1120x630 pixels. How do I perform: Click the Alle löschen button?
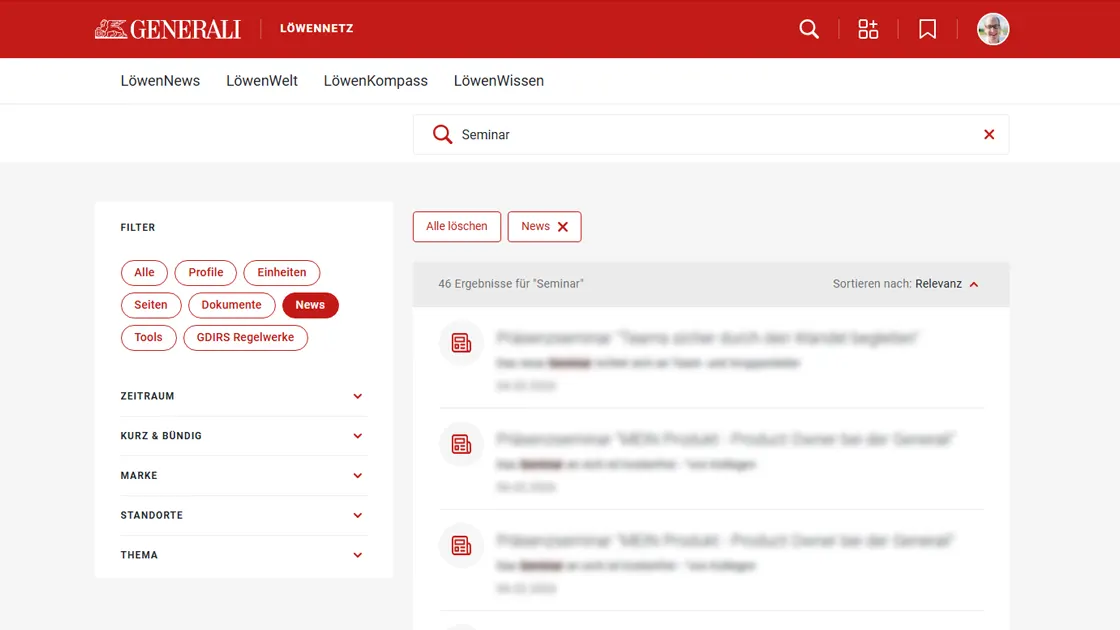pos(456,226)
